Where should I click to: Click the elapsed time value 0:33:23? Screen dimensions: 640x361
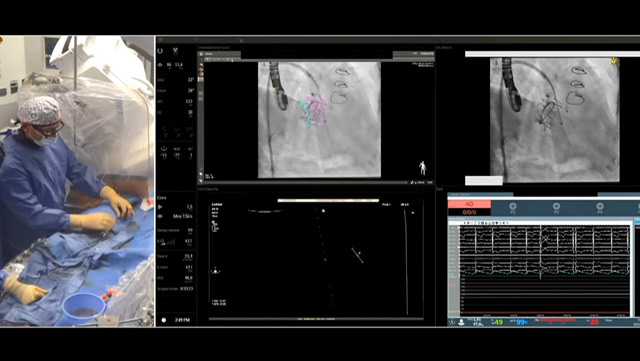point(187,289)
